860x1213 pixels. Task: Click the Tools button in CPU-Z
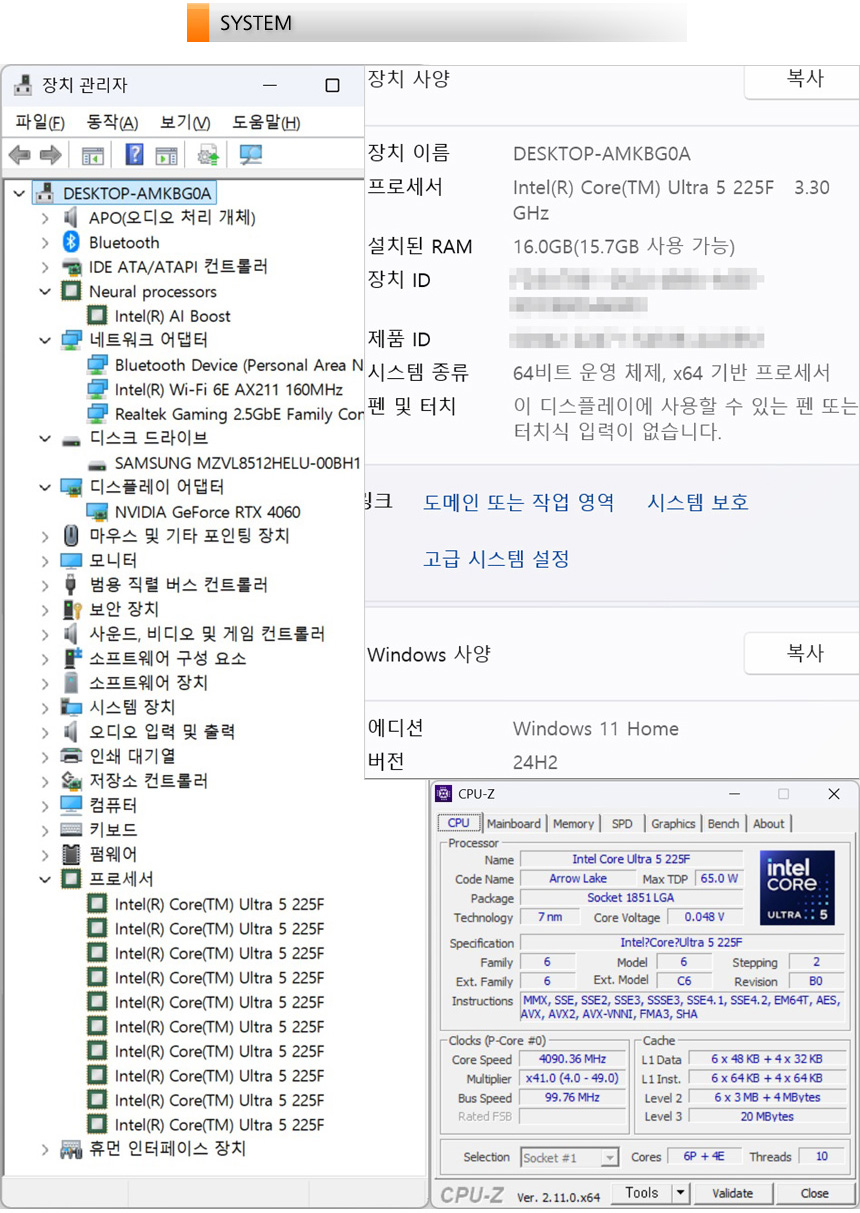(641, 1193)
